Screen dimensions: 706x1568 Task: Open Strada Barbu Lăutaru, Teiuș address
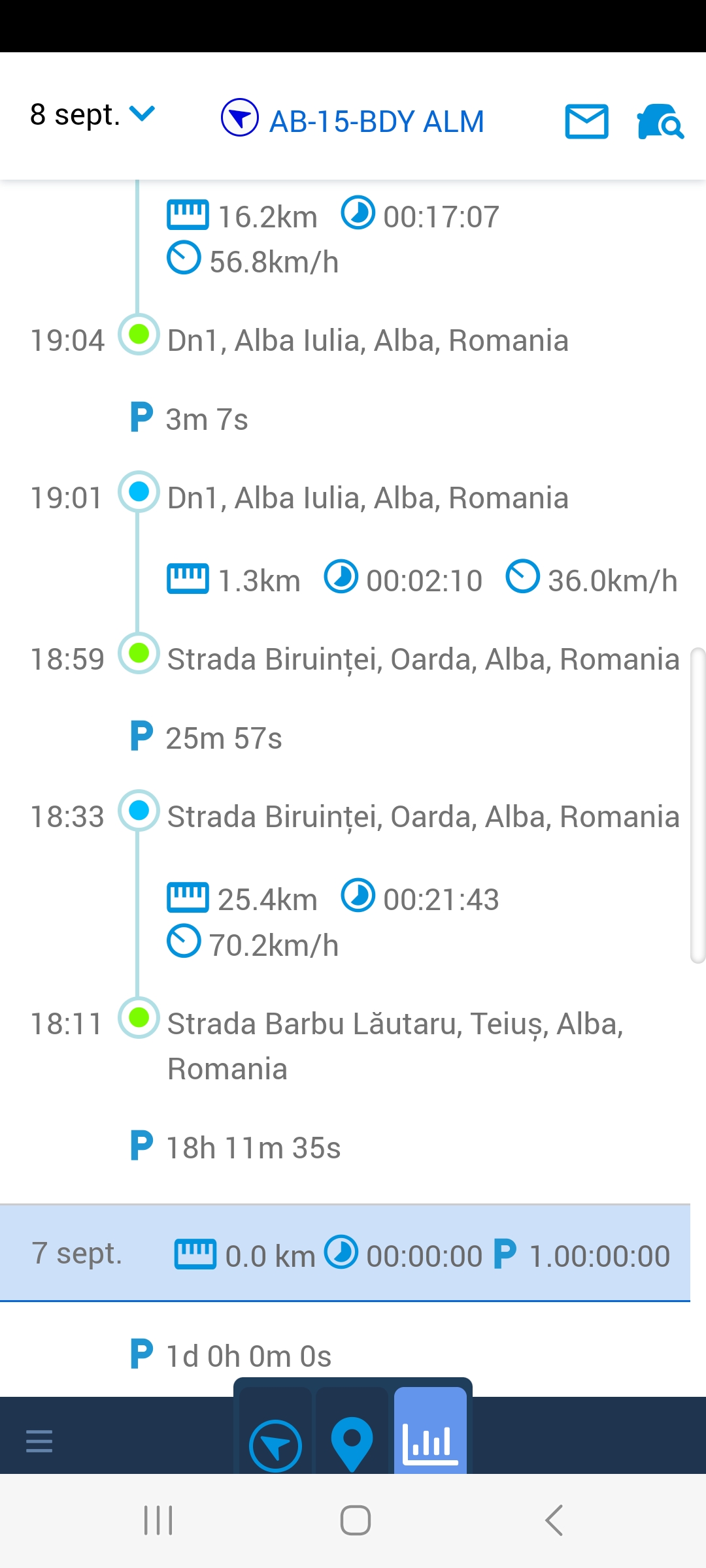(395, 1045)
